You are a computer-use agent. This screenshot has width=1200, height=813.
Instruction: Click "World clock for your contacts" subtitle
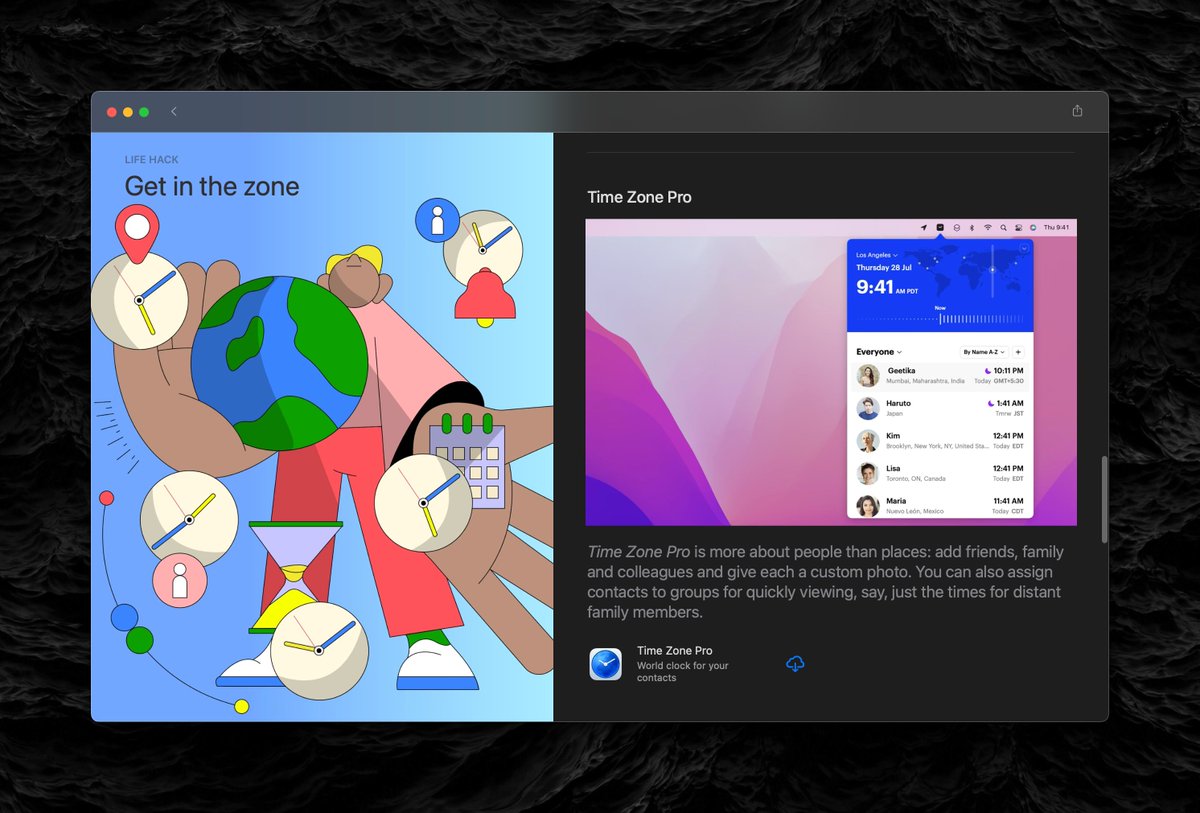683,672
